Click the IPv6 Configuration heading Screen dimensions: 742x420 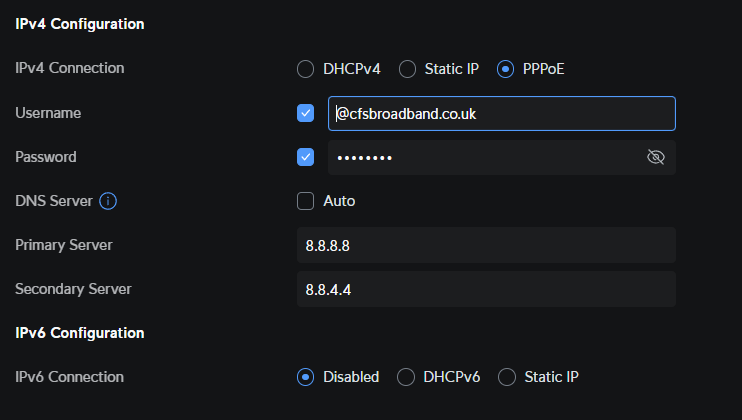point(79,332)
